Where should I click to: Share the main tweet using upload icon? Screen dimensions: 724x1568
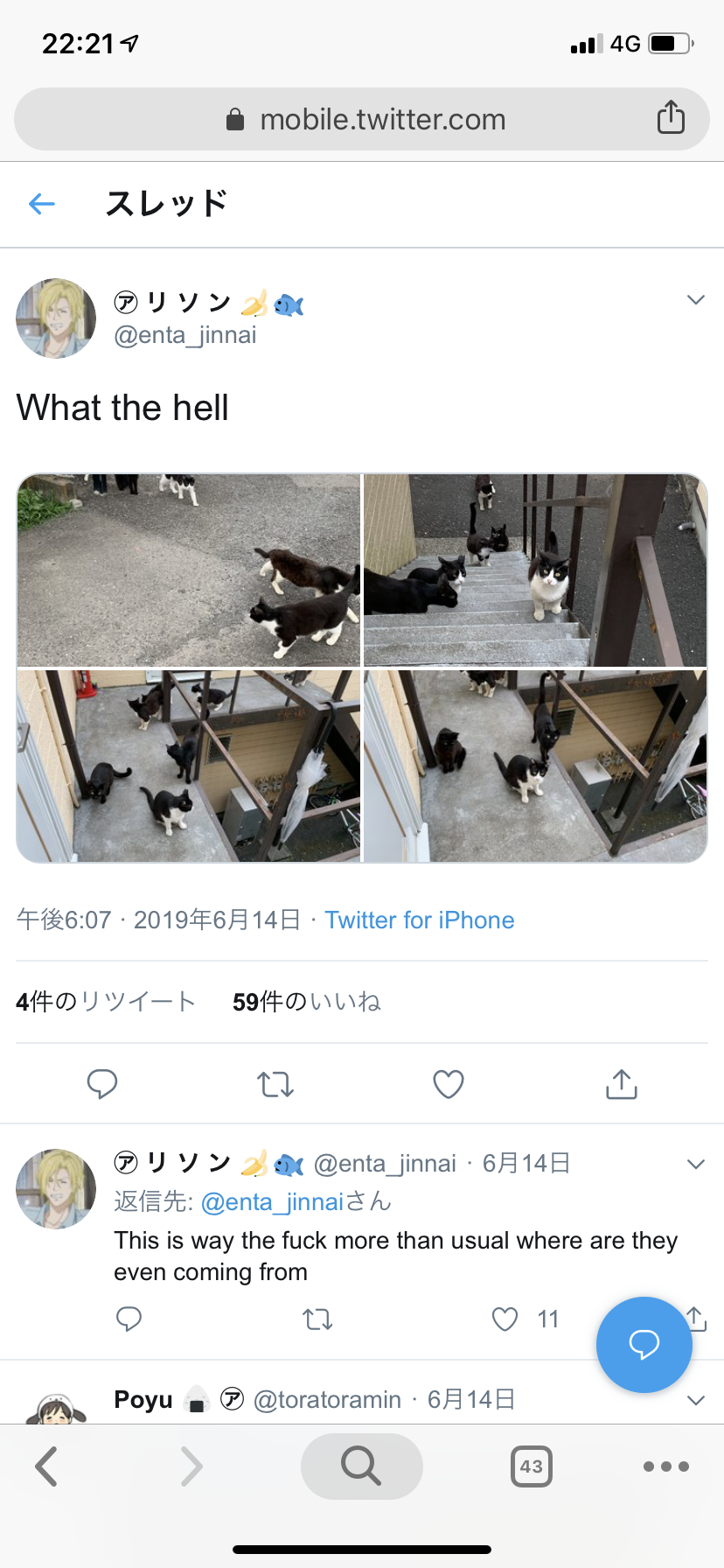[622, 1083]
